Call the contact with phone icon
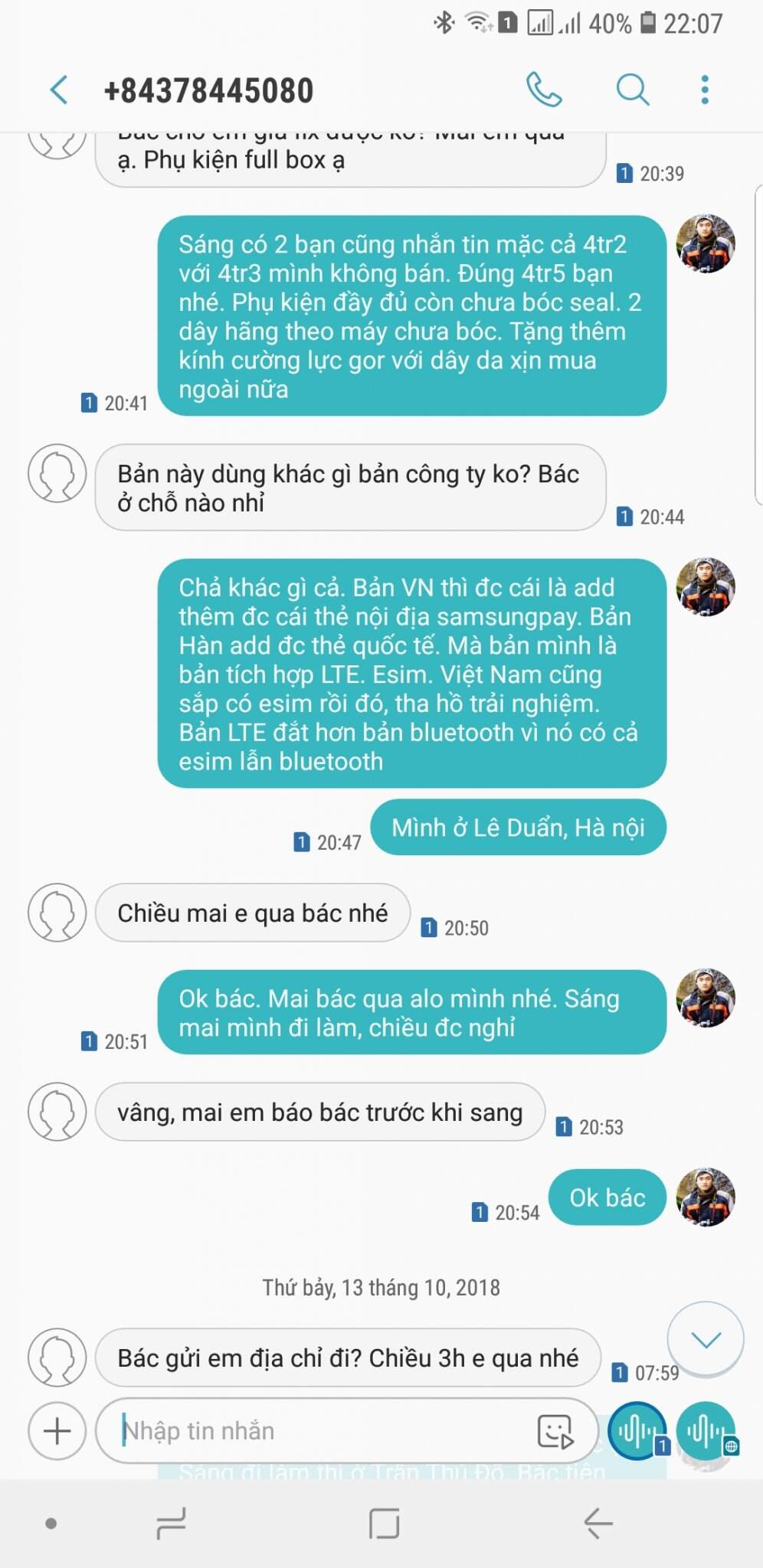The image size is (763, 1568). pyautogui.click(x=544, y=90)
